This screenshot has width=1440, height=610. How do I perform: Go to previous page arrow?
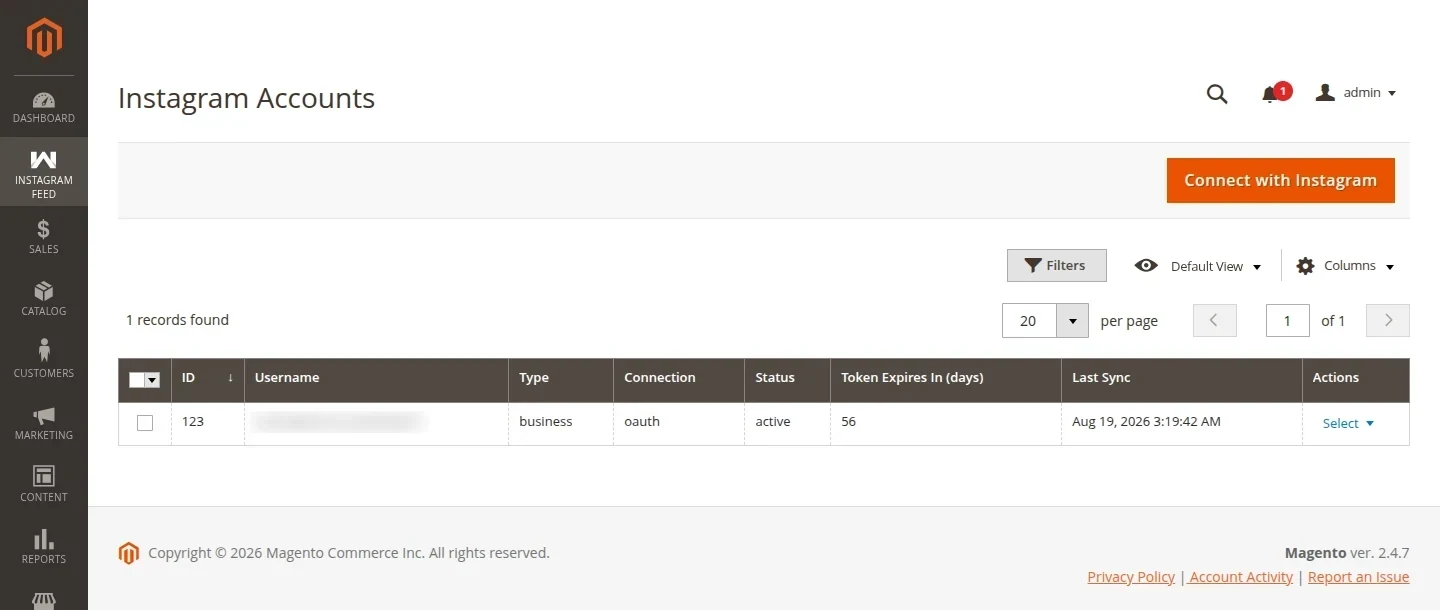tap(1215, 320)
